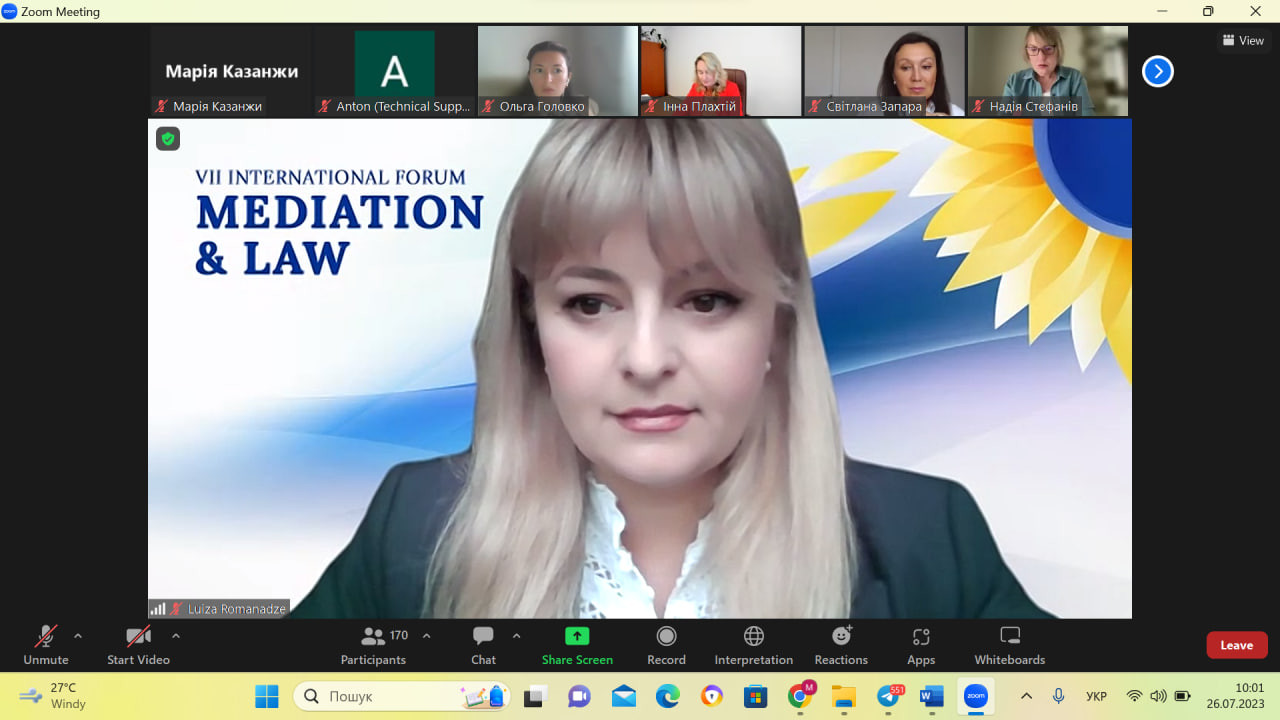Click the green Share Screen button
The width and height of the screenshot is (1280, 720).
[x=577, y=645]
